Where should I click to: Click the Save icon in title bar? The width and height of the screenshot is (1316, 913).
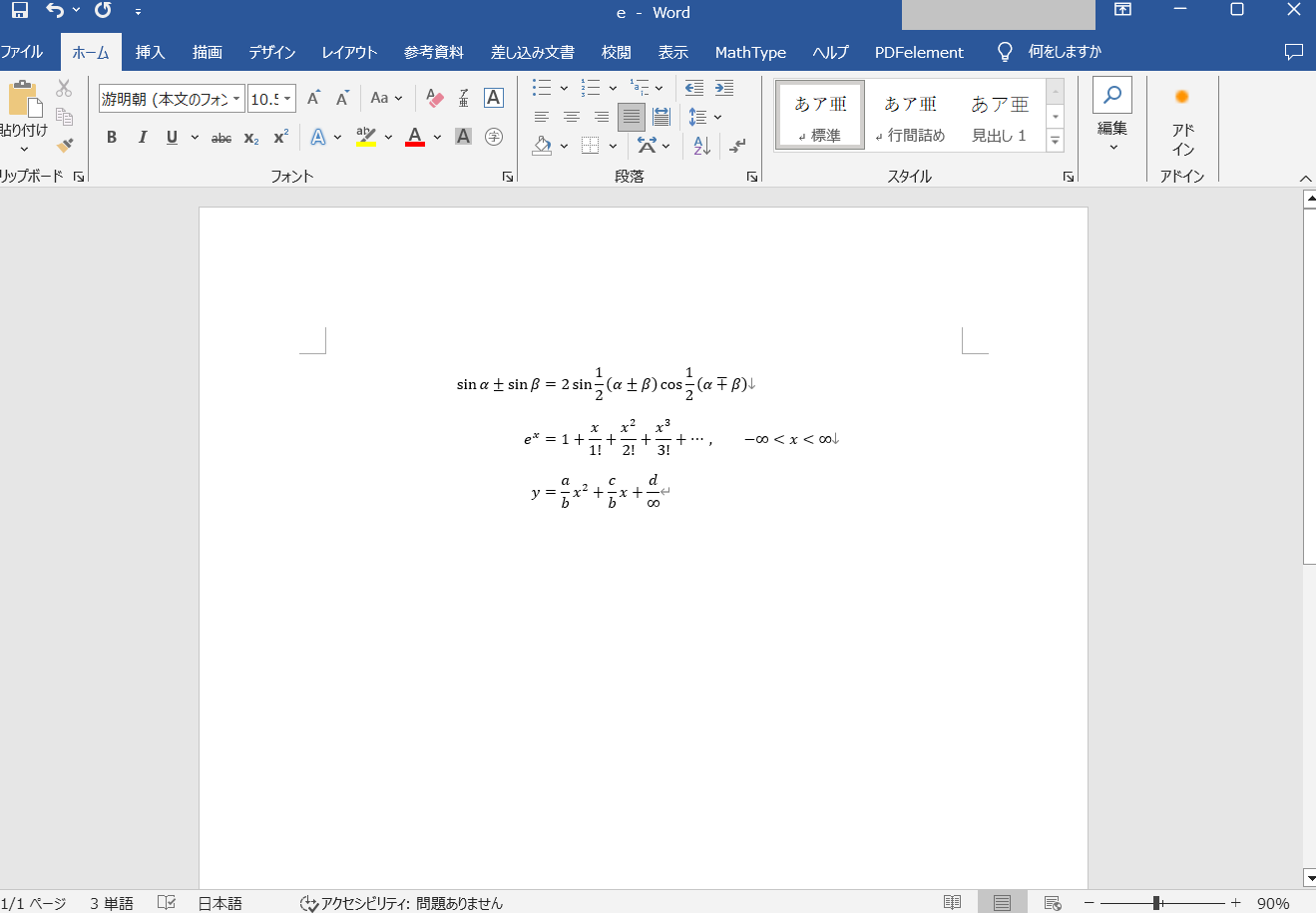pyautogui.click(x=20, y=11)
